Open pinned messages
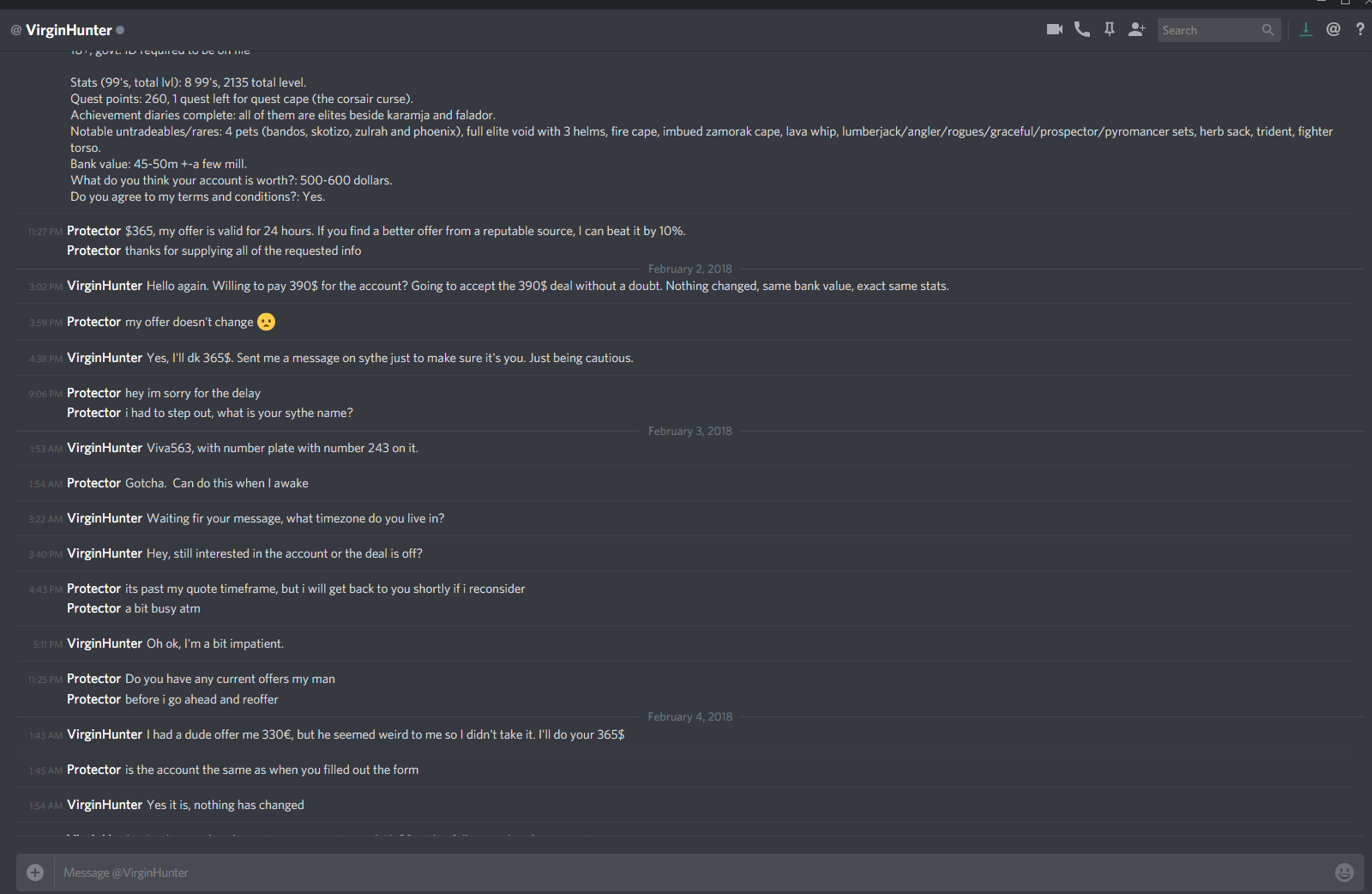This screenshot has height=894, width=1372. [1110, 29]
